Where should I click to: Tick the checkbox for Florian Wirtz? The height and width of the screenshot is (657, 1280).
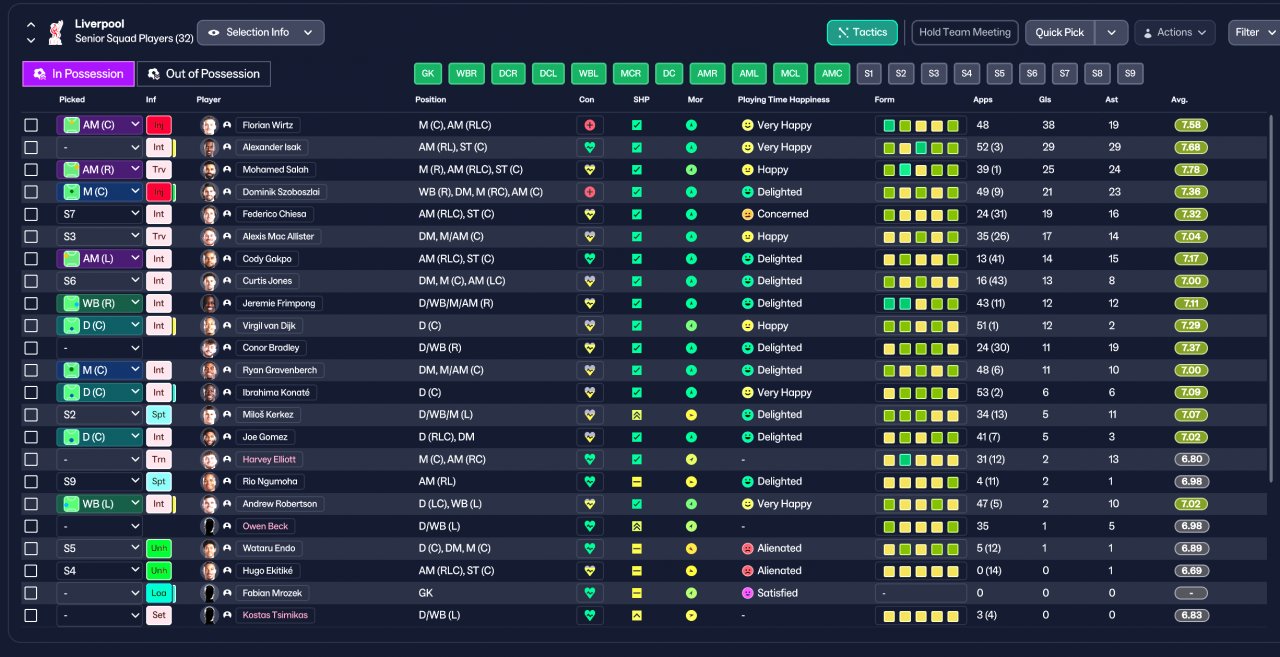coord(31,125)
